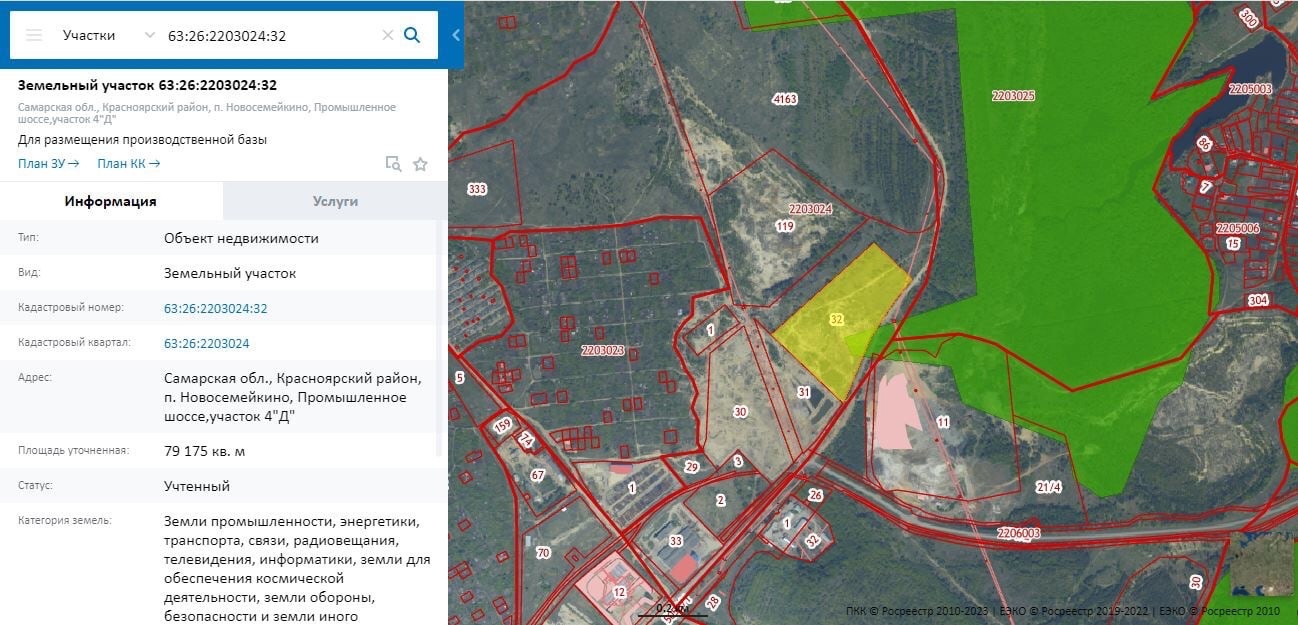Click parcel 30 on the map
Screen dimensions: 1298x625
click(x=740, y=411)
